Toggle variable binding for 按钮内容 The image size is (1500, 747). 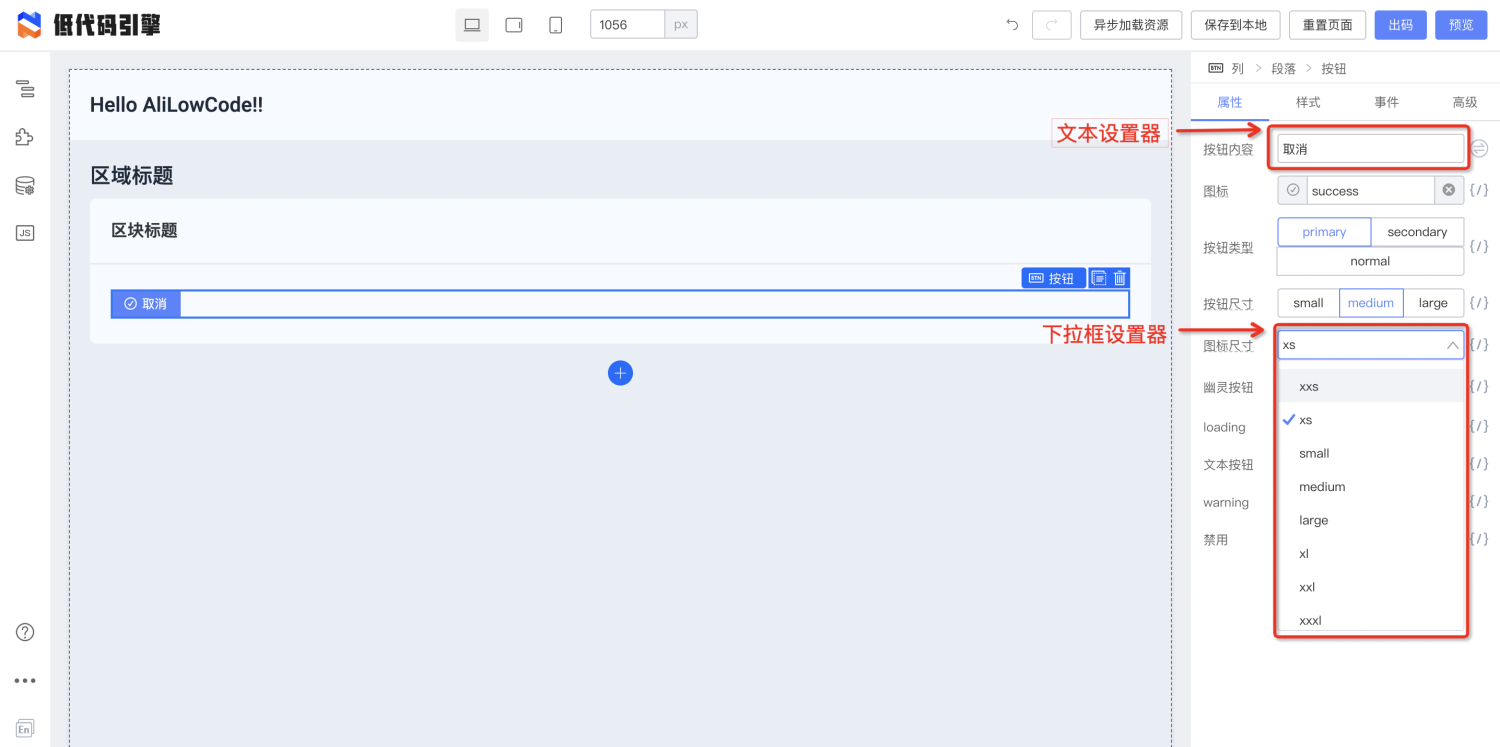[1479, 149]
